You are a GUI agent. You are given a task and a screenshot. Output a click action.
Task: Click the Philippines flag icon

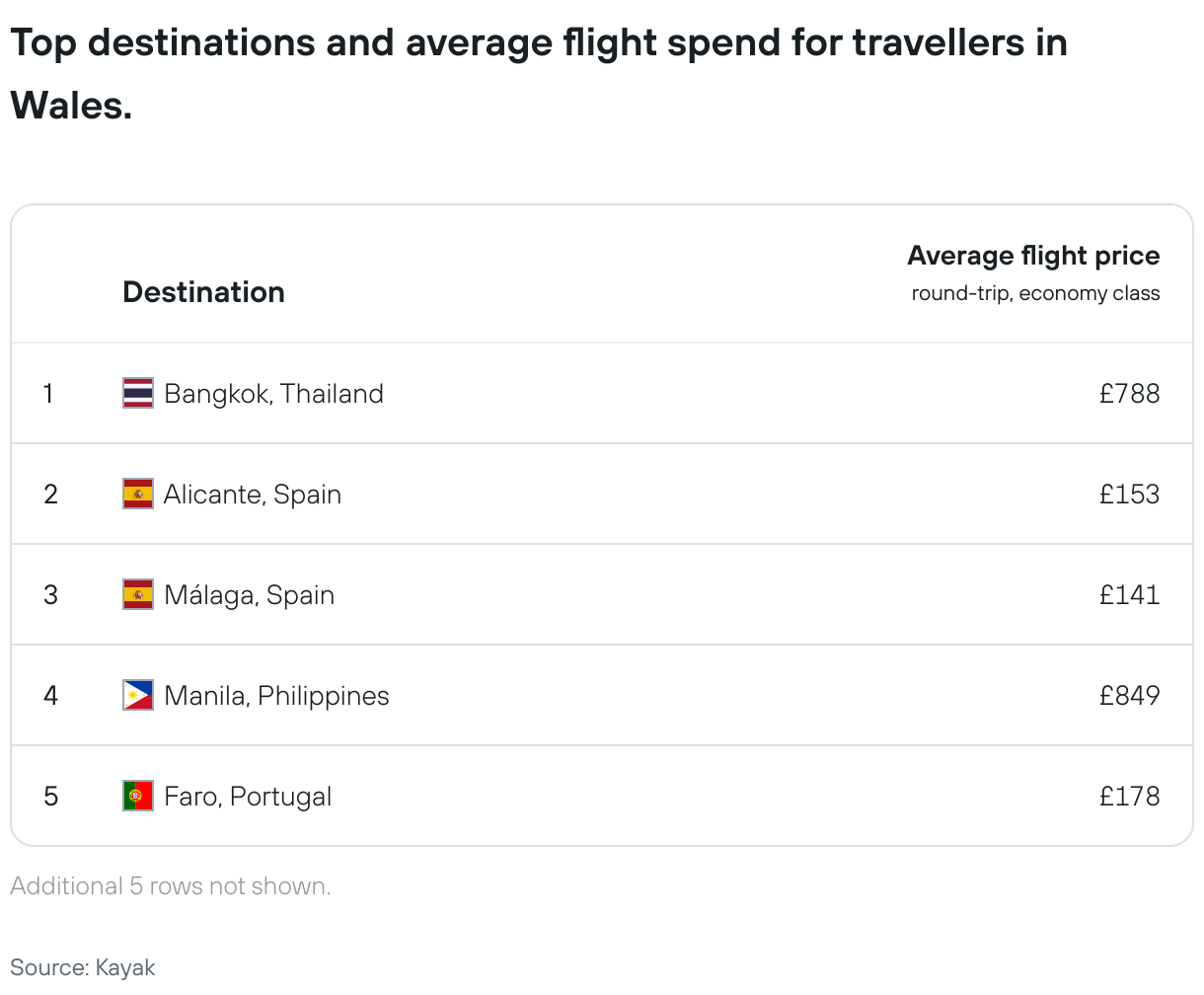[x=138, y=695]
